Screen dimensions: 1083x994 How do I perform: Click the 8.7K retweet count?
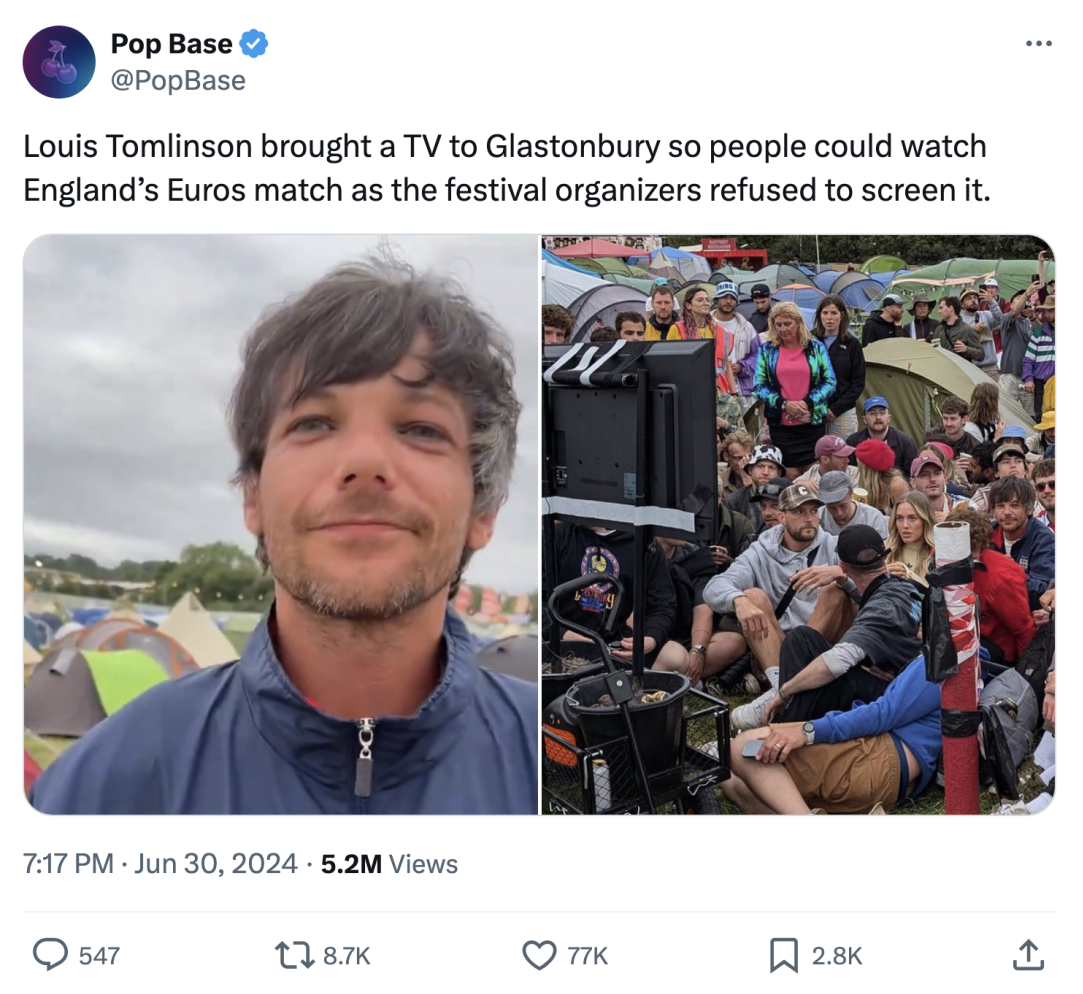tap(347, 956)
